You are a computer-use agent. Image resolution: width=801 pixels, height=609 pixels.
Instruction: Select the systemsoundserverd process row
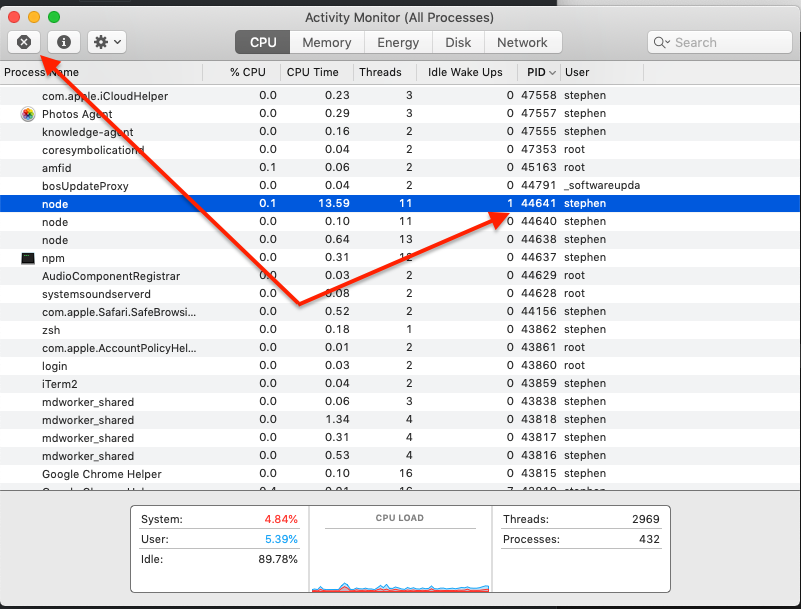(400, 293)
